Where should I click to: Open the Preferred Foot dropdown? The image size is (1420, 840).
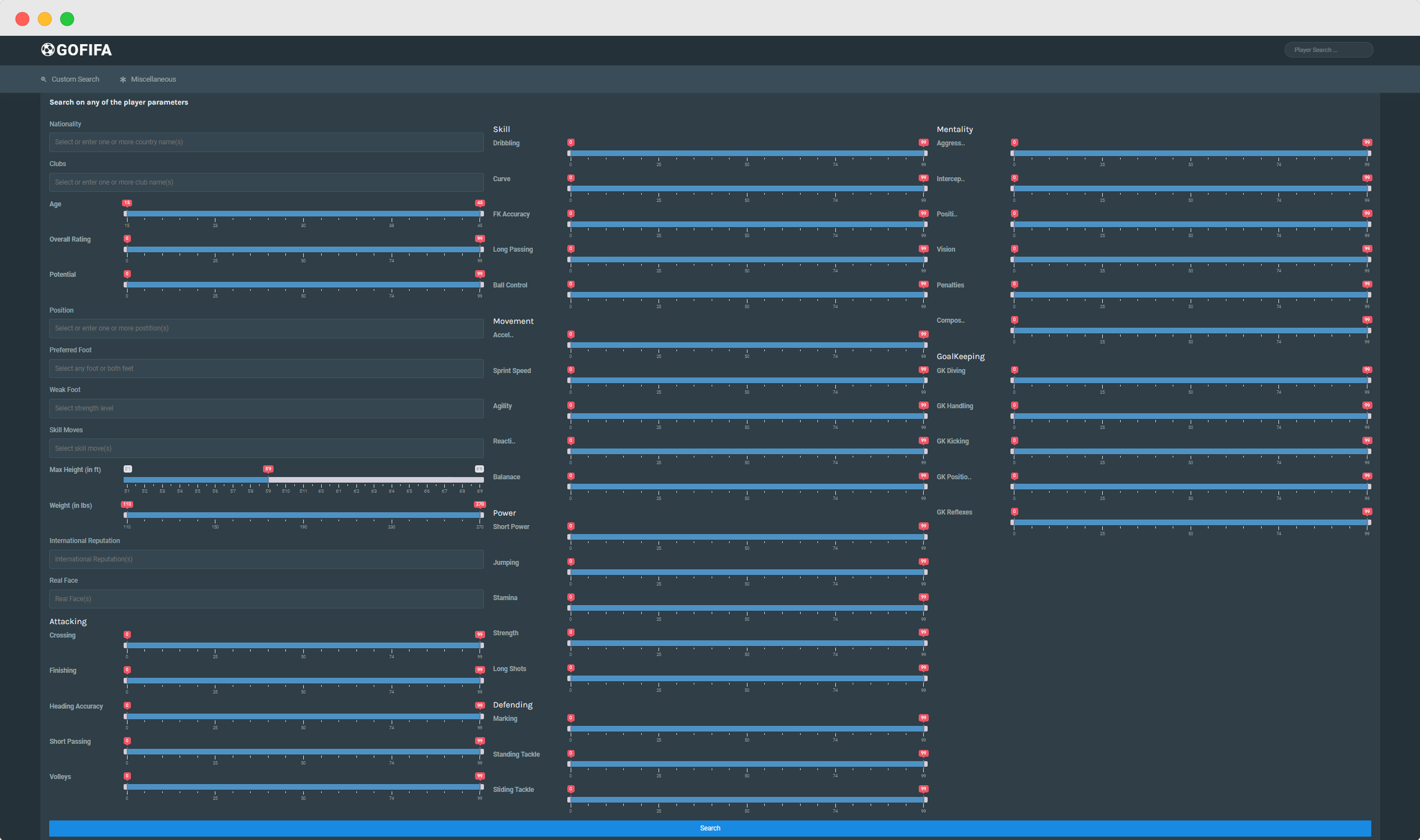point(266,369)
